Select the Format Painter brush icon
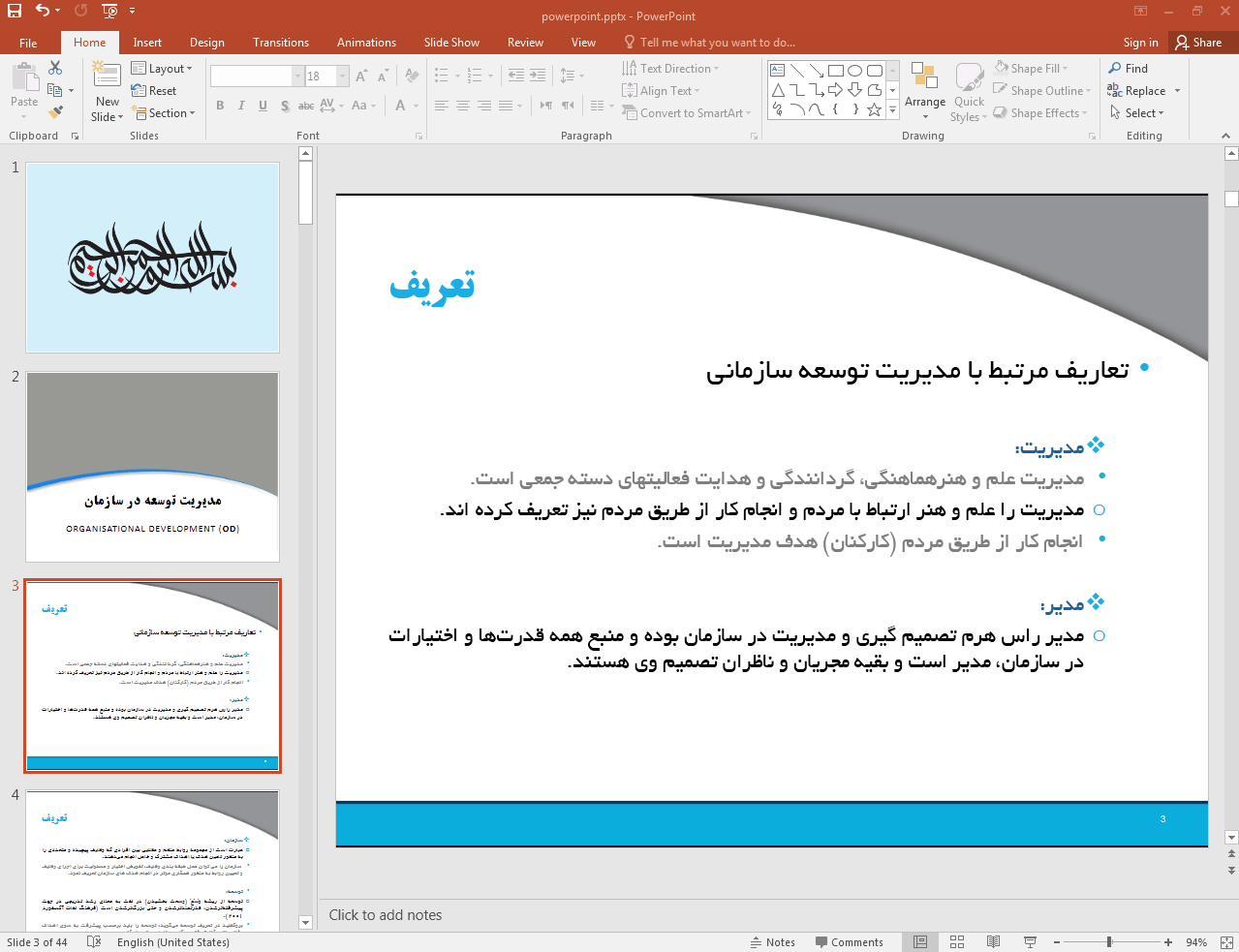The height and width of the screenshot is (952, 1239). click(55, 112)
